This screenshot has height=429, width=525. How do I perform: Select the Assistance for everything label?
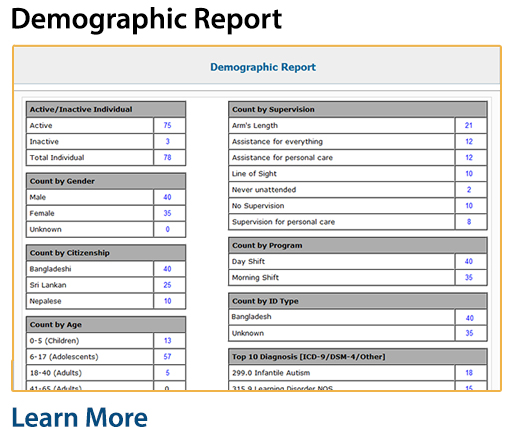(x=277, y=142)
